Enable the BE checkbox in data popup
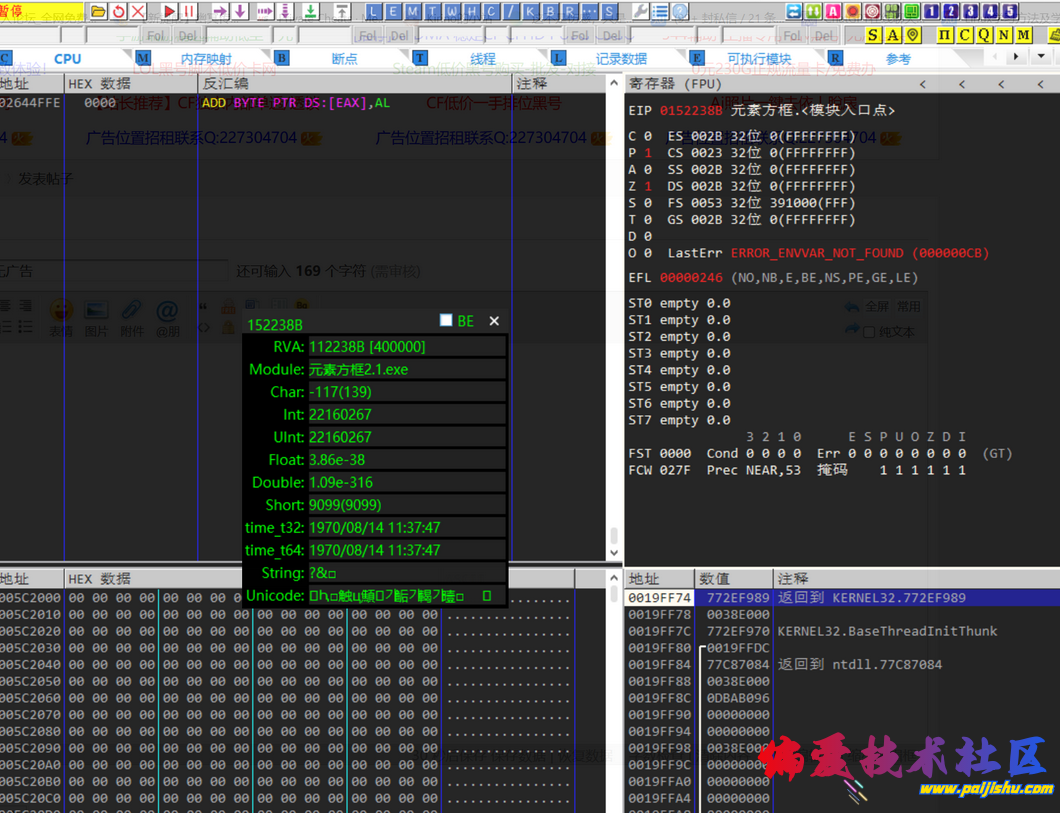 click(x=446, y=320)
